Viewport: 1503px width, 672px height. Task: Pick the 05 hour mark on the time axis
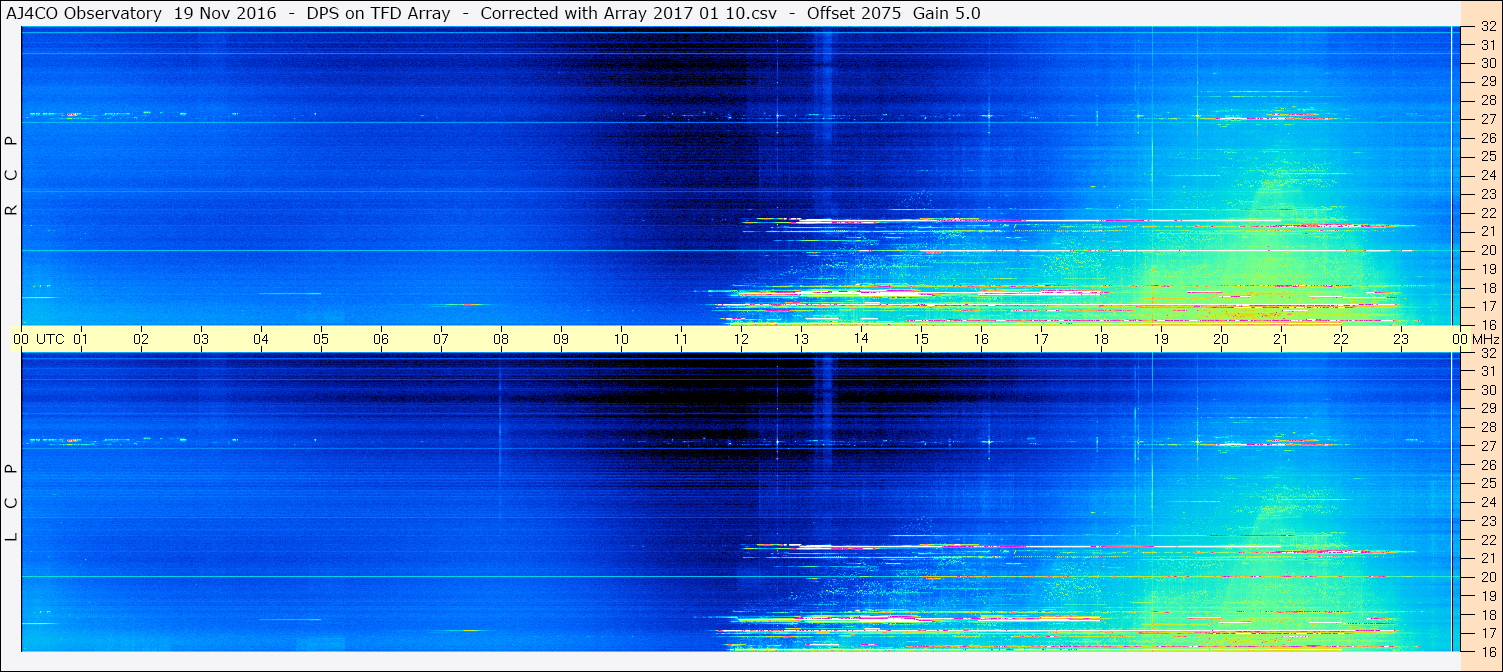pos(321,339)
